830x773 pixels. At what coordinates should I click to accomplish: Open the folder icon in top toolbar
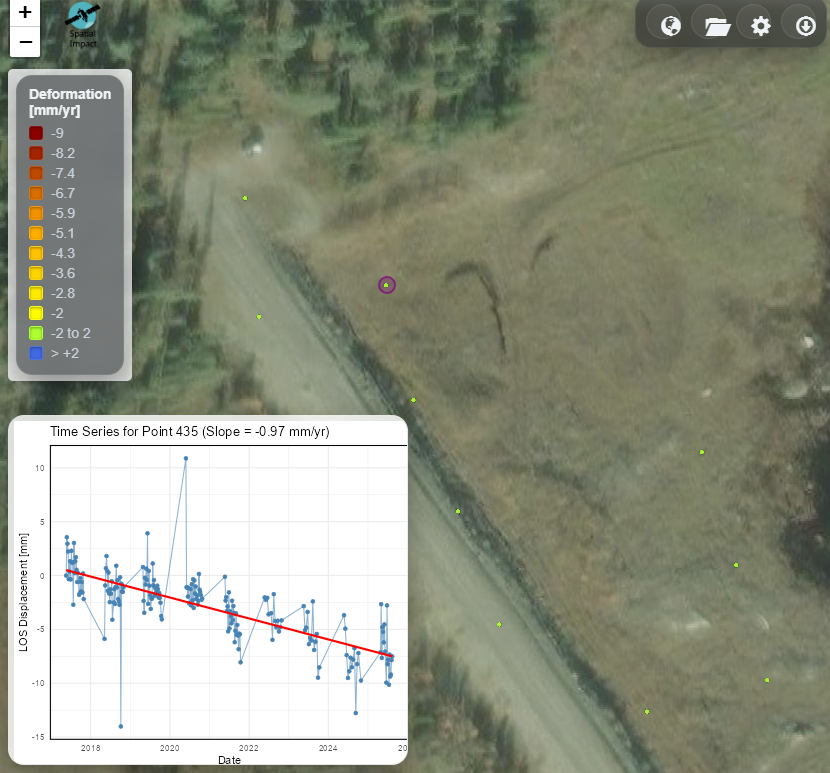click(x=717, y=26)
